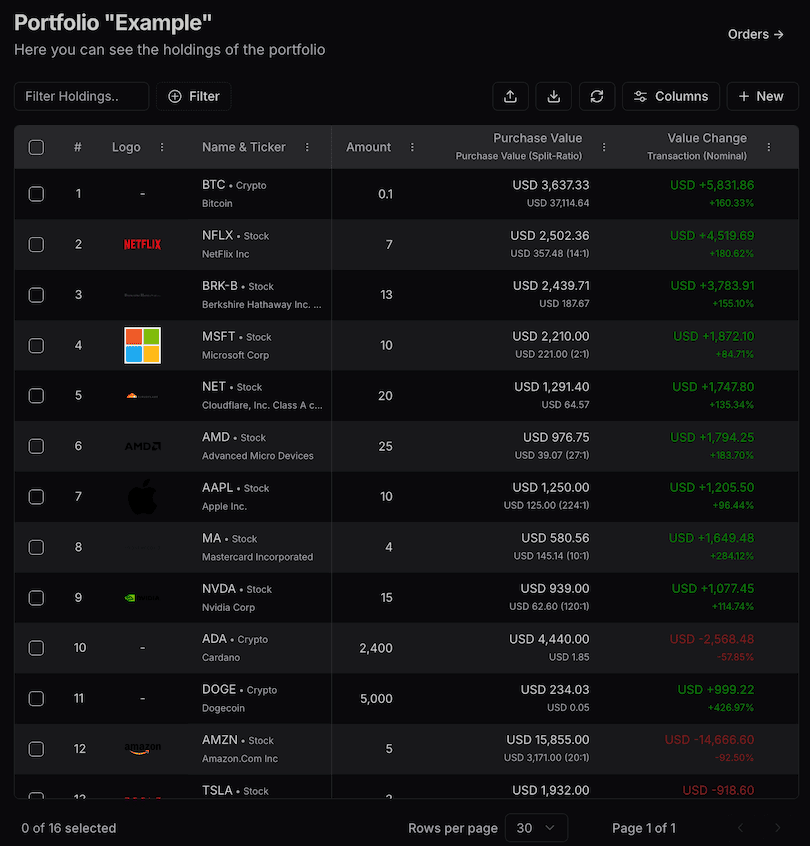Viewport: 810px width, 846px height.
Task: Click the New holding button
Action: pos(761,96)
